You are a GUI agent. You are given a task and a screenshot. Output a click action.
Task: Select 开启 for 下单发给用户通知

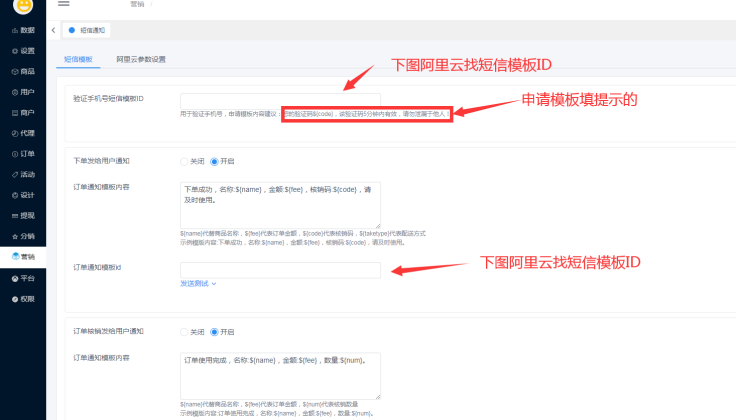pos(222,161)
